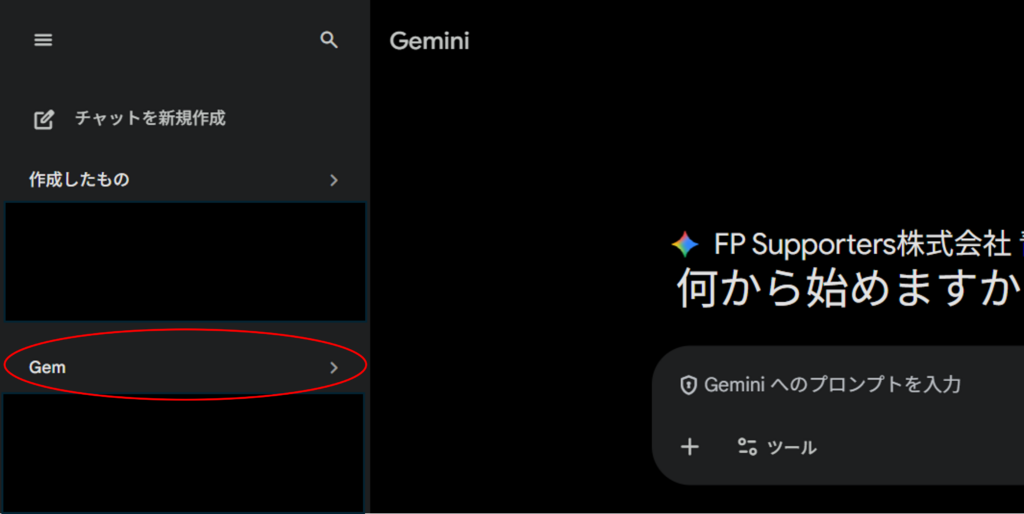The width and height of the screenshot is (1024, 514).
Task: Click the ツール text label
Action: pyautogui.click(x=792, y=447)
